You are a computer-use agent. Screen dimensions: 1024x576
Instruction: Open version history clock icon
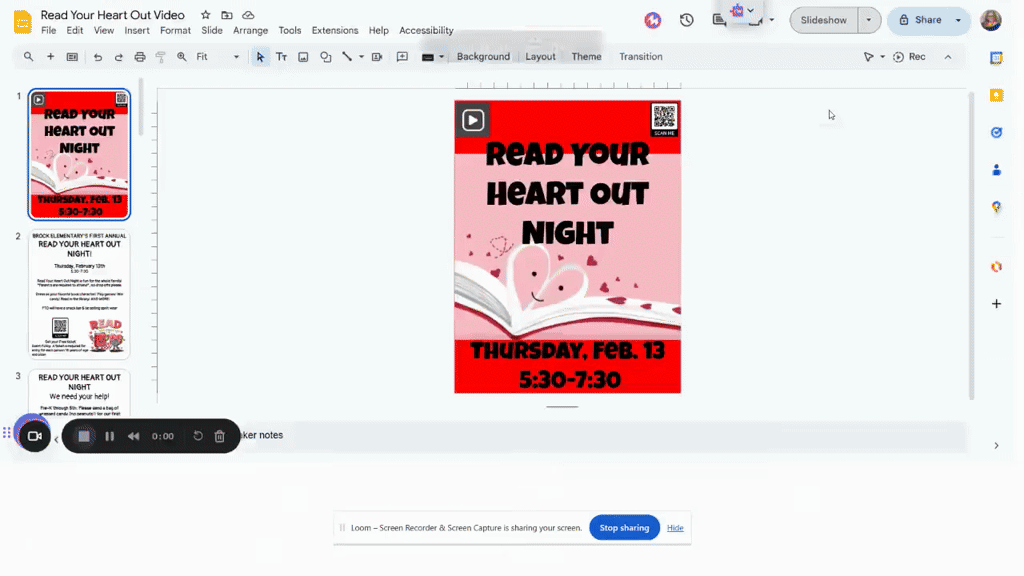click(686, 20)
